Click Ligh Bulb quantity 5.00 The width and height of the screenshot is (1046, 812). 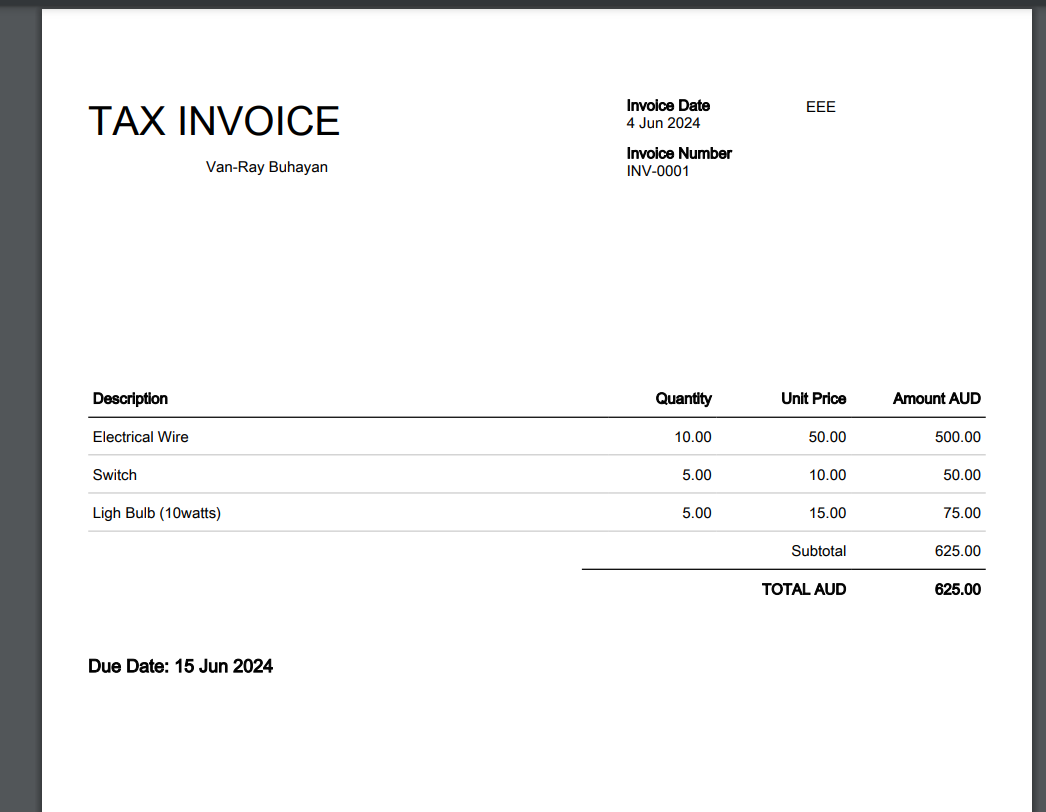[696, 513]
